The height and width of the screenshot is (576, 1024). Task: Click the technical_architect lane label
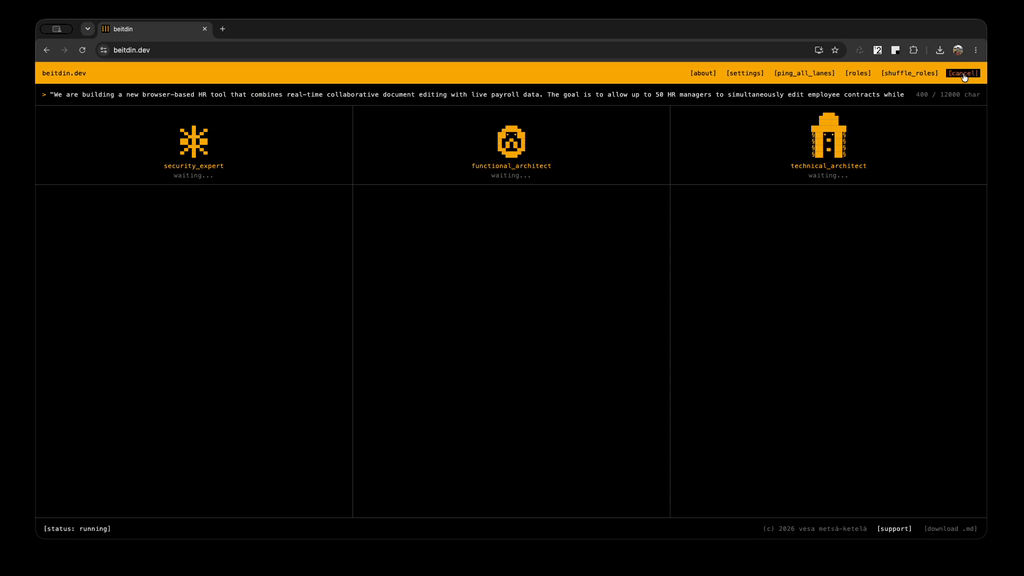coord(829,166)
